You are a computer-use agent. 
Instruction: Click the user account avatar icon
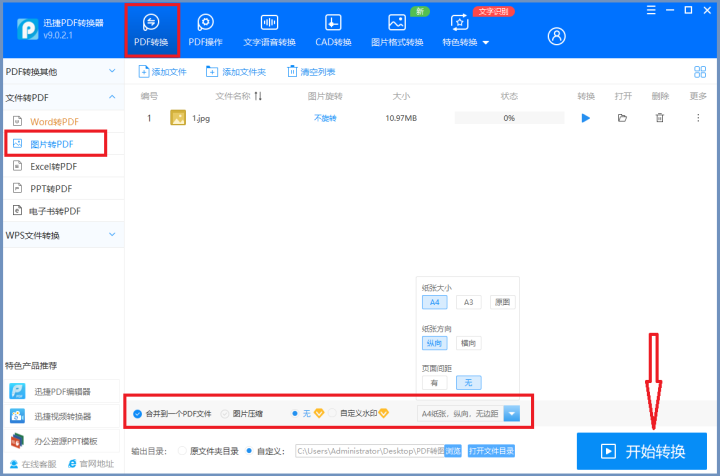click(556, 36)
